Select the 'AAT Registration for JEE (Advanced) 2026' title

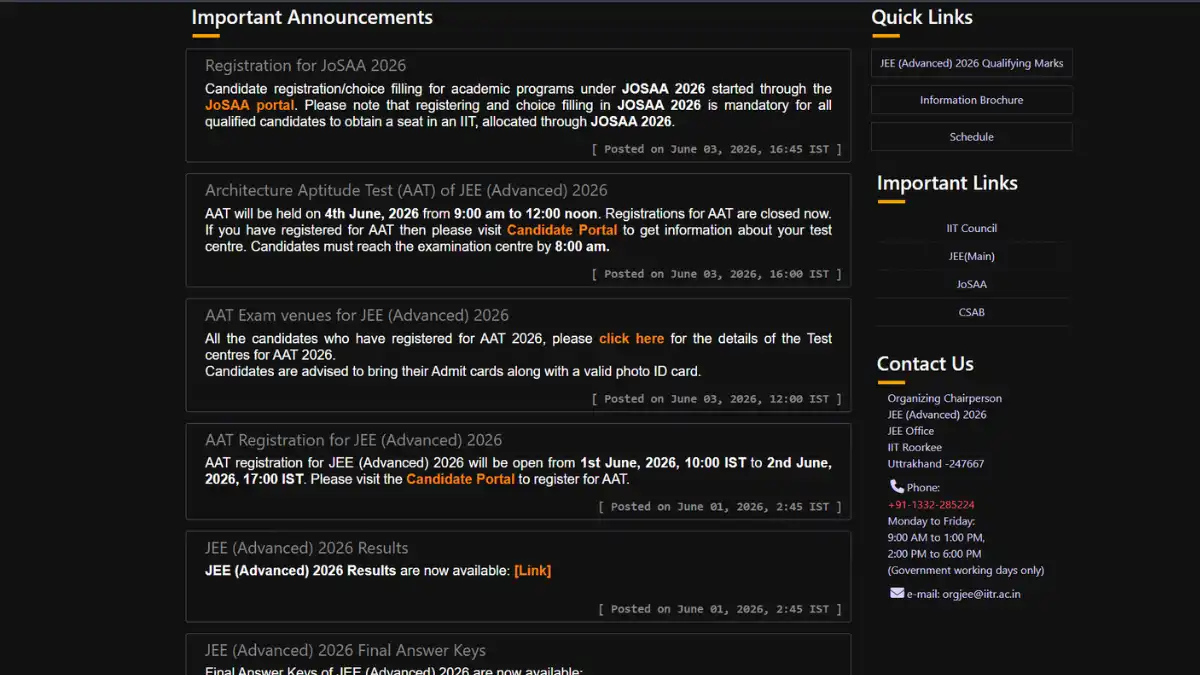[354, 440]
